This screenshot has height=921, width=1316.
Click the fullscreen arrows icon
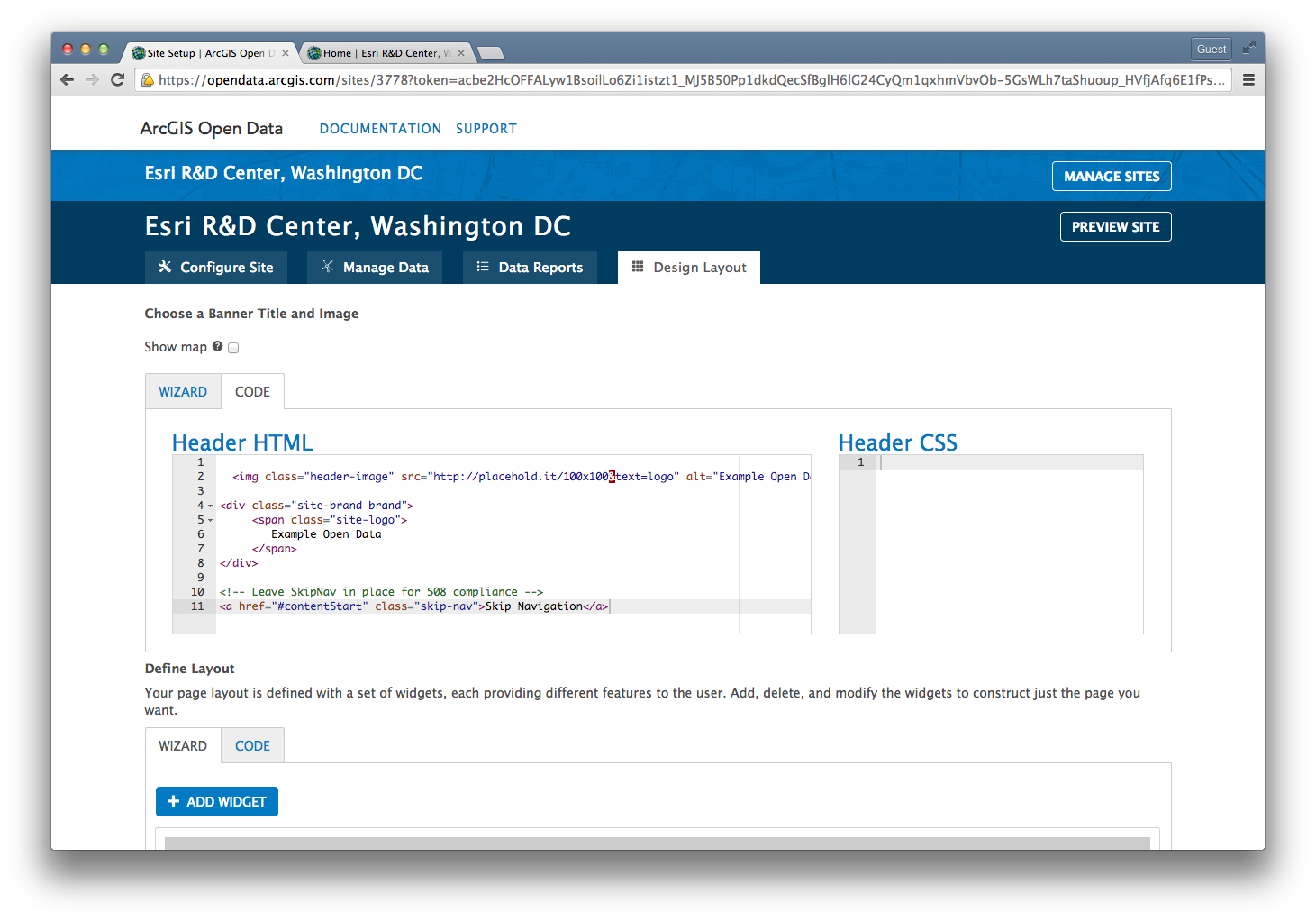point(1248,48)
